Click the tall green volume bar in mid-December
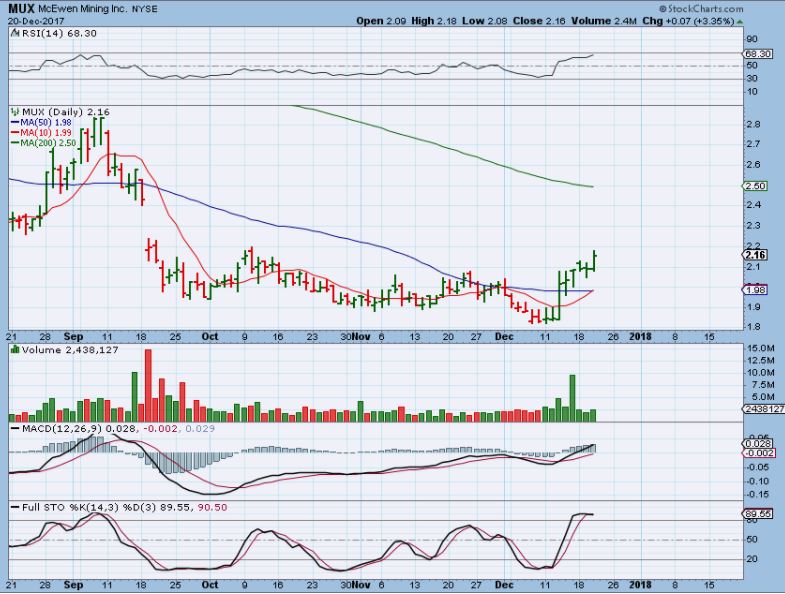 coord(573,398)
